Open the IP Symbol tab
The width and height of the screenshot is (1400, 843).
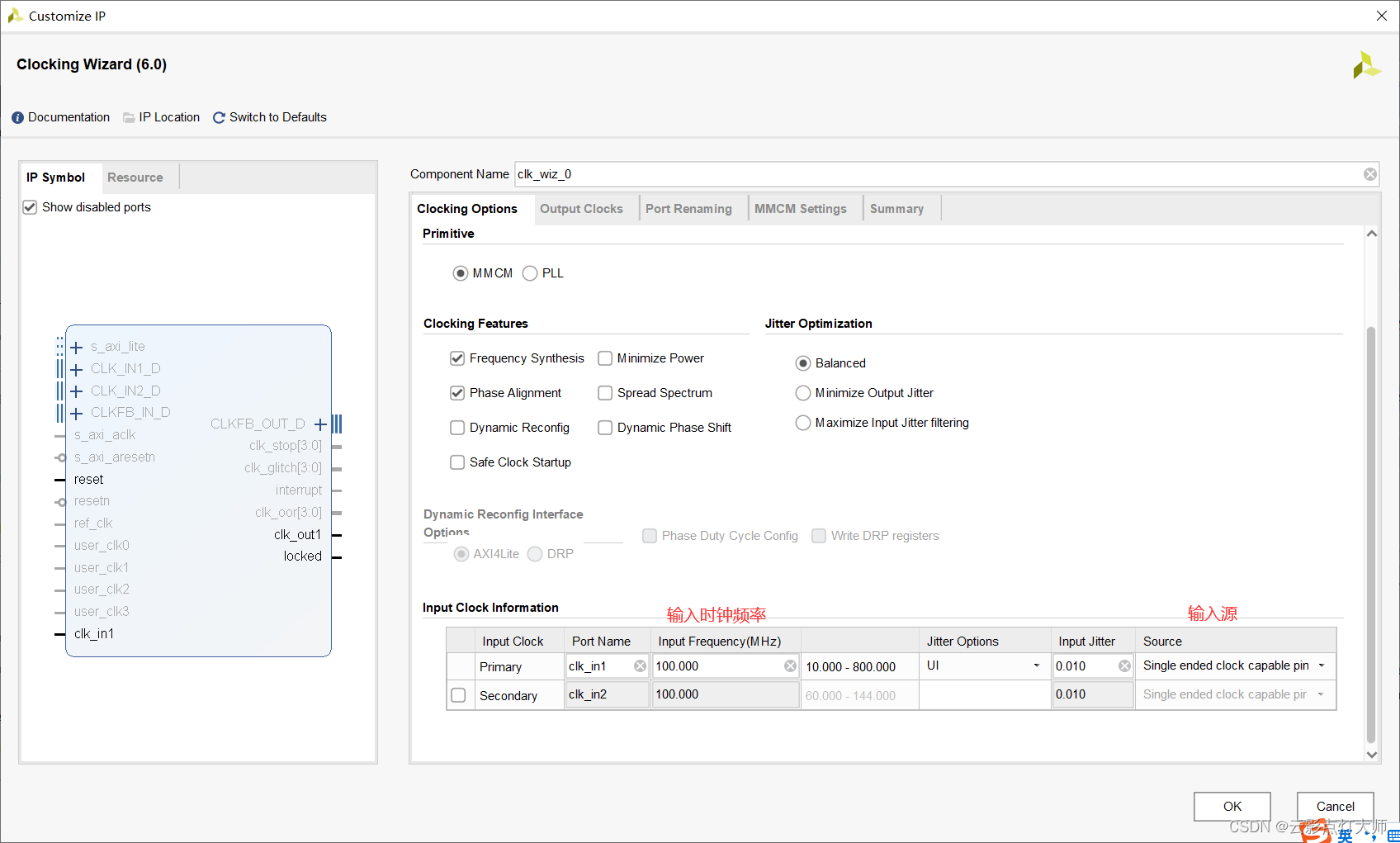[56, 178]
